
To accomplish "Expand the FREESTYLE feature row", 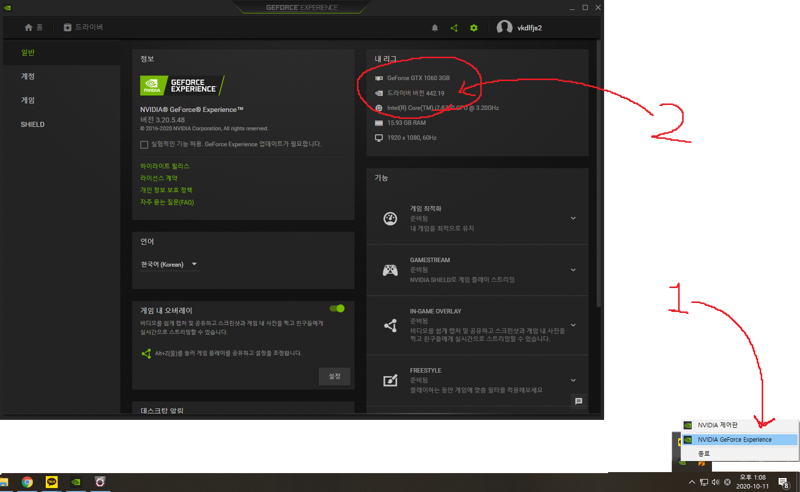I will (573, 380).
